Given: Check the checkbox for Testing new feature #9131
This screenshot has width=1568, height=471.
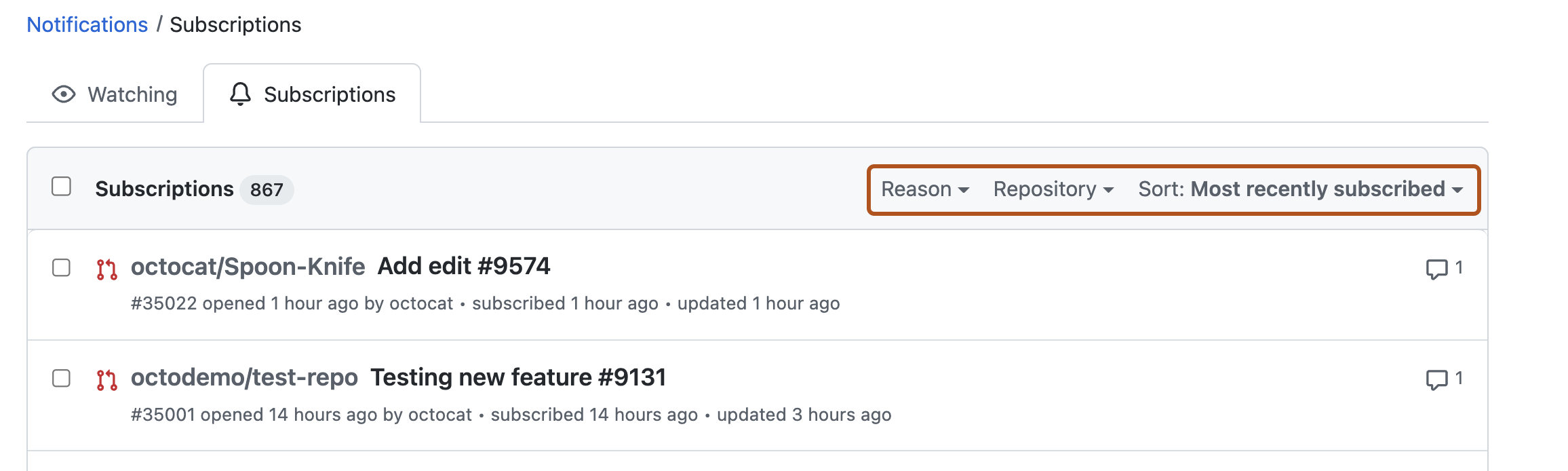Looking at the screenshot, I should 61,378.
